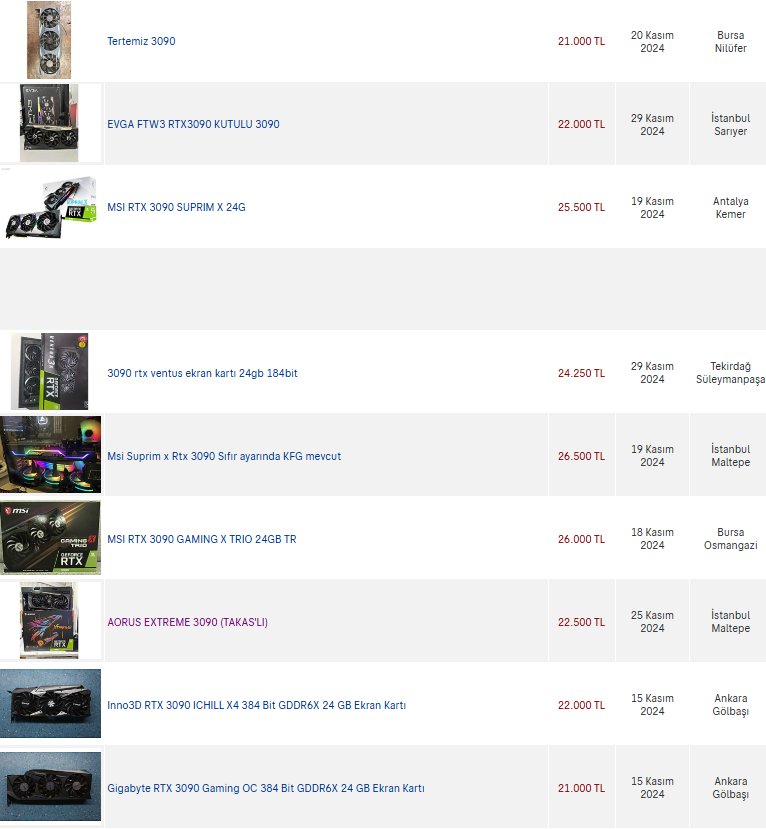Open the Inno3D ICHILL X4 card photo
The width and height of the screenshot is (766, 829).
pyautogui.click(x=50, y=704)
